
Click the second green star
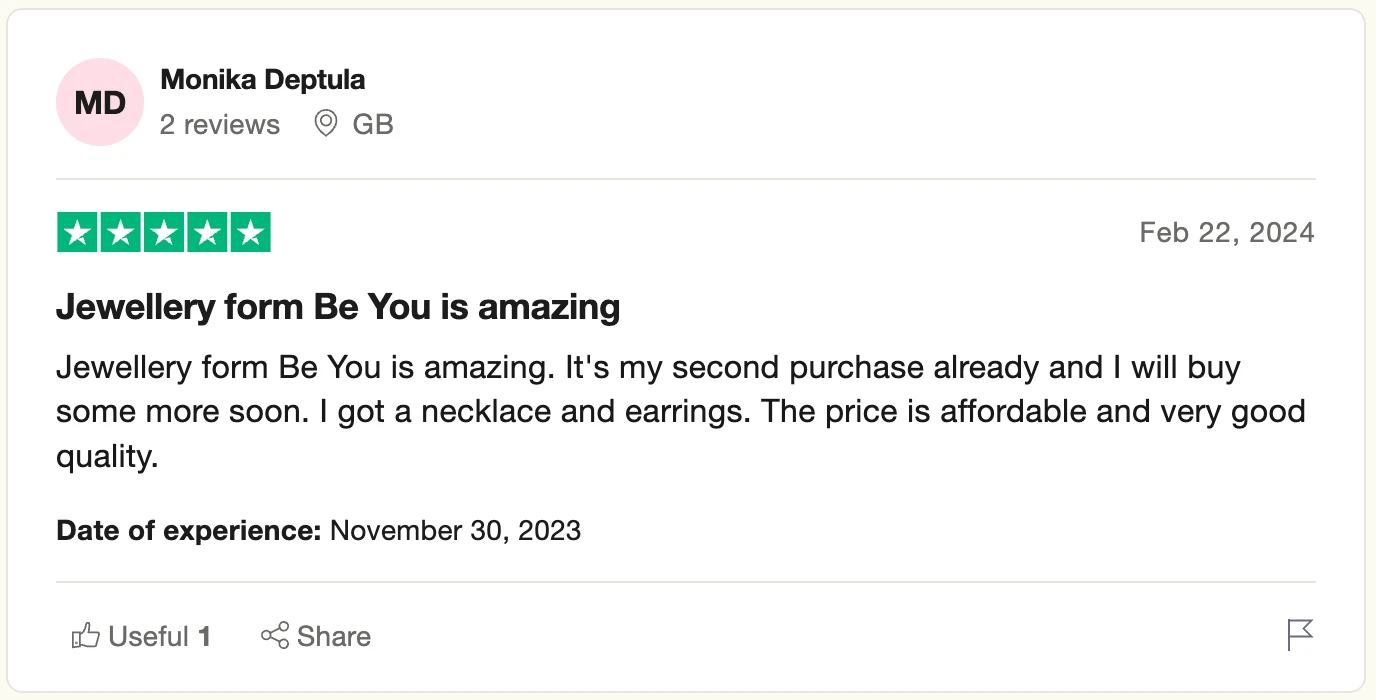coord(121,233)
